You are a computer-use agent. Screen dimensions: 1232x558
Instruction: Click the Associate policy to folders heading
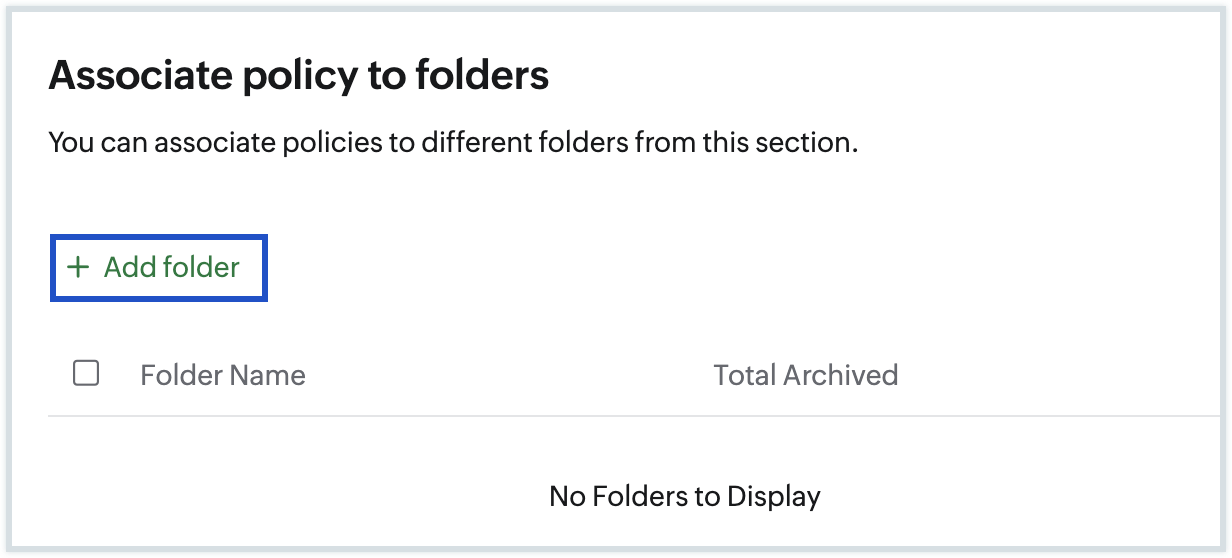click(298, 76)
